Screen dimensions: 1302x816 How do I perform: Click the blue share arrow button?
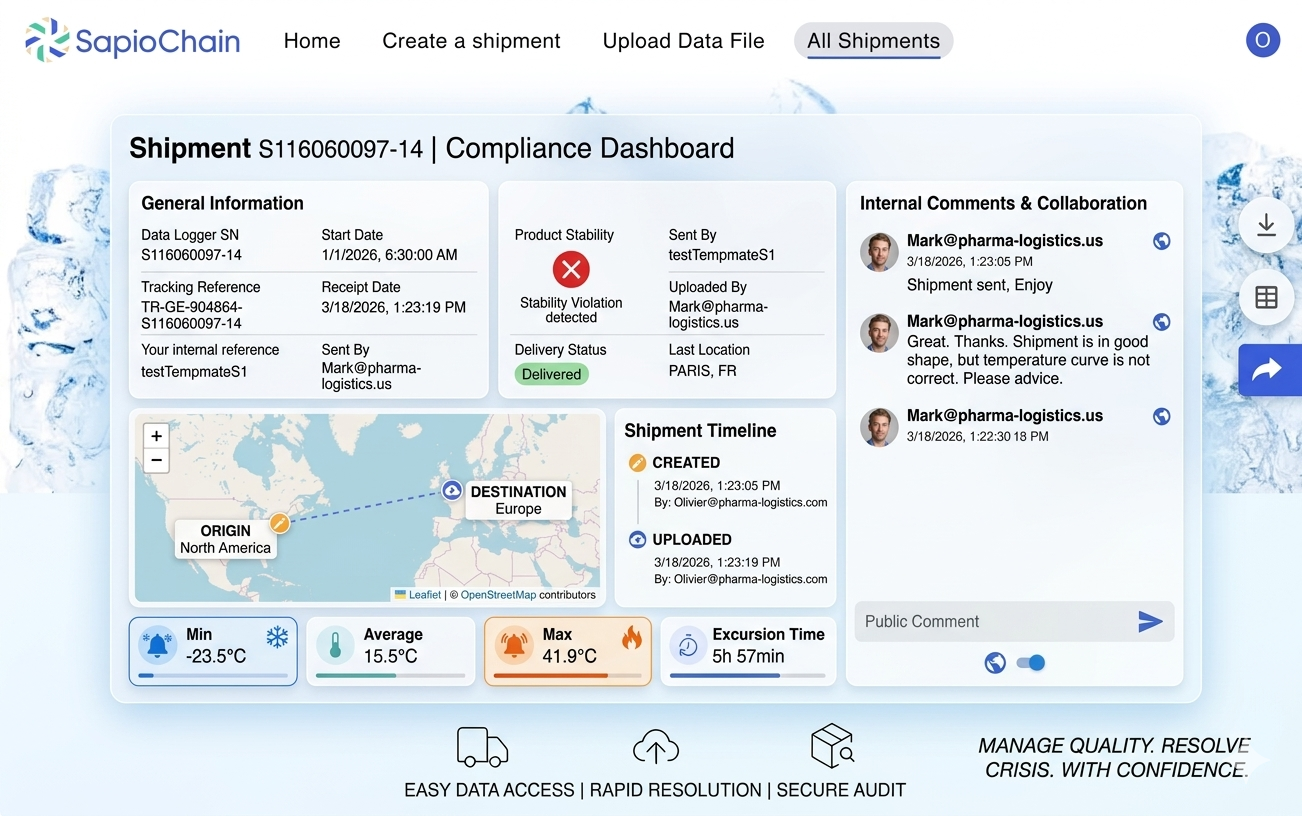[1268, 370]
